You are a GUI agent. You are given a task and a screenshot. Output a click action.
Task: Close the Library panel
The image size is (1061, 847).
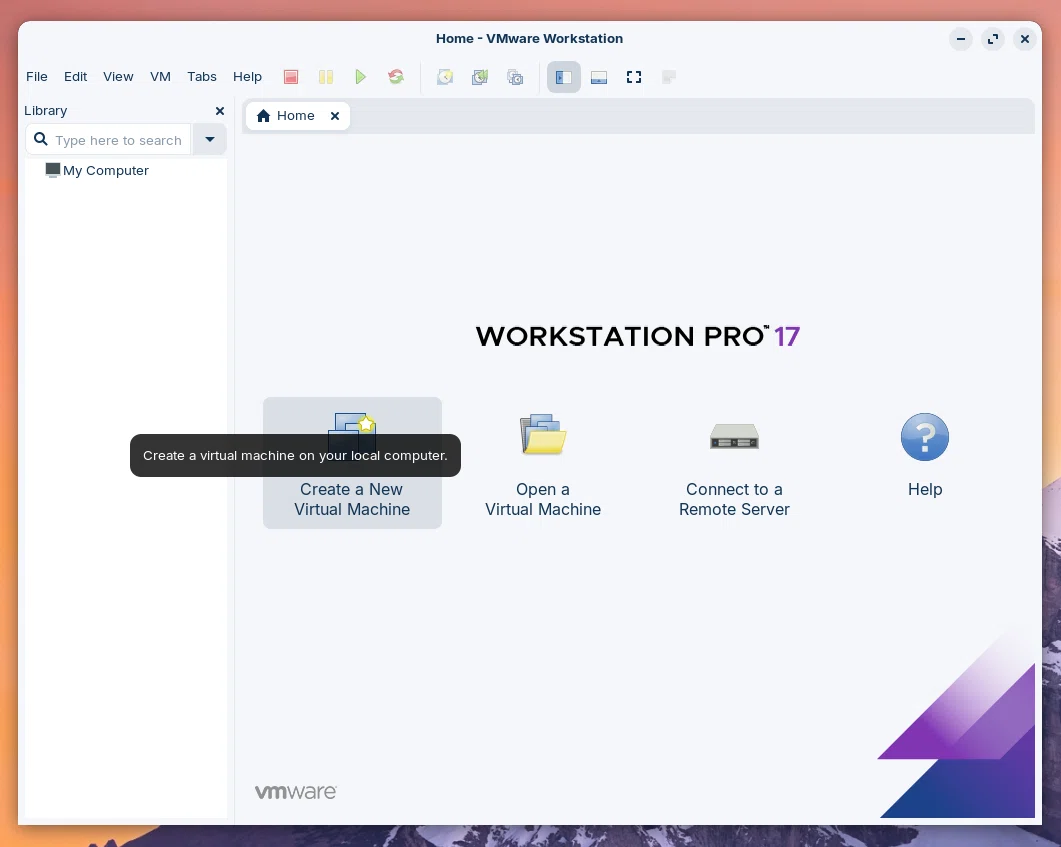click(220, 111)
